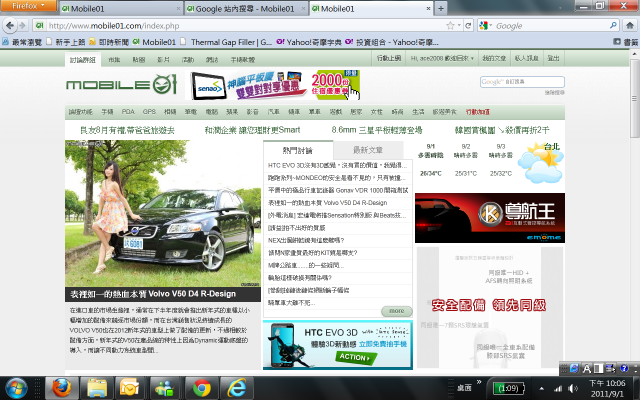Open IME language bar options arrow
Image resolution: width=640 pixels, height=400 pixels.
click(636, 369)
